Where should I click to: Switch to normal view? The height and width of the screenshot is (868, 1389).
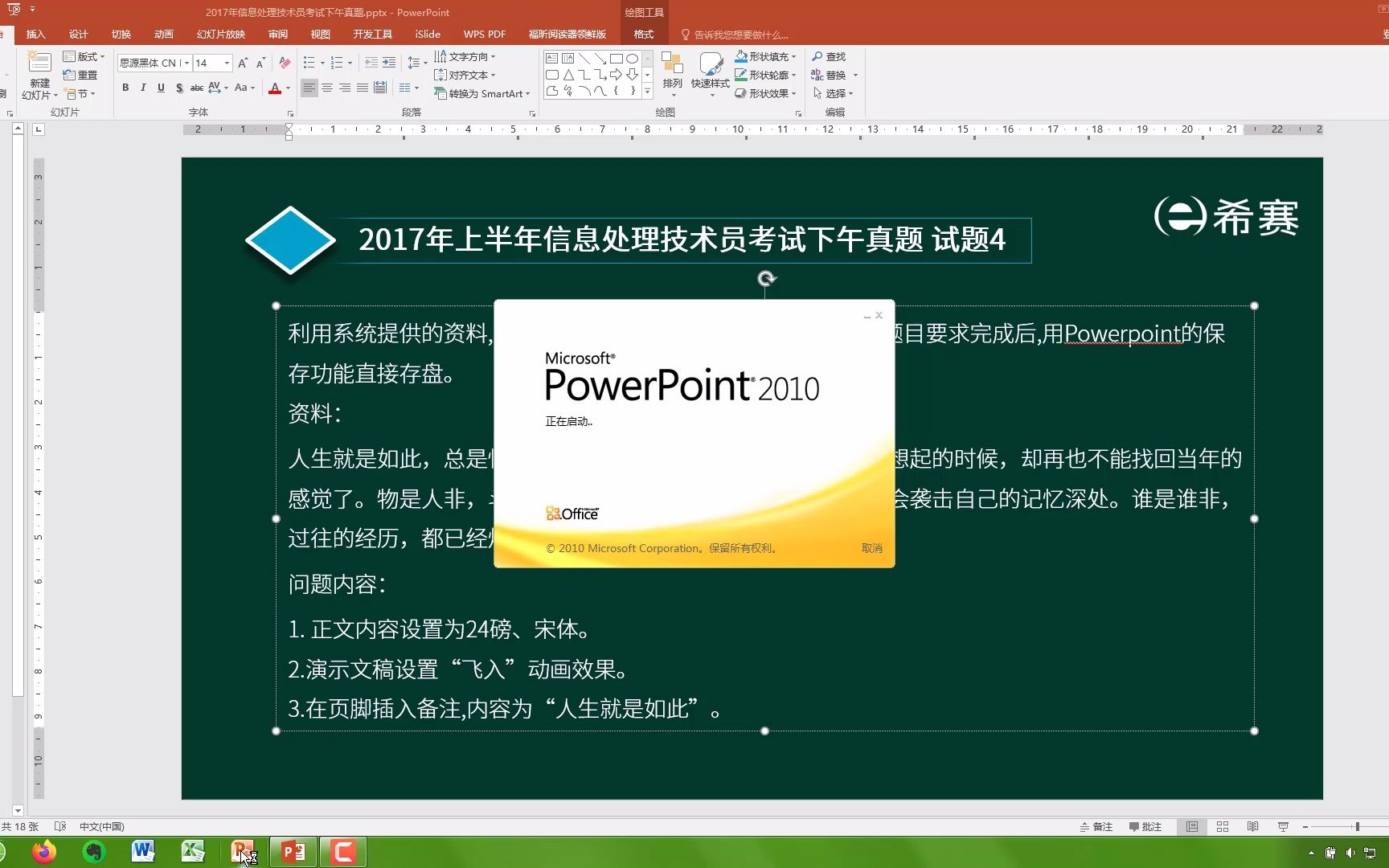click(x=1192, y=827)
